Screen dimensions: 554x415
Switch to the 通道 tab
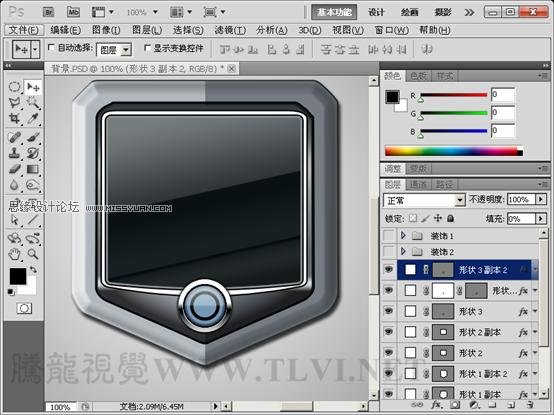(418, 184)
